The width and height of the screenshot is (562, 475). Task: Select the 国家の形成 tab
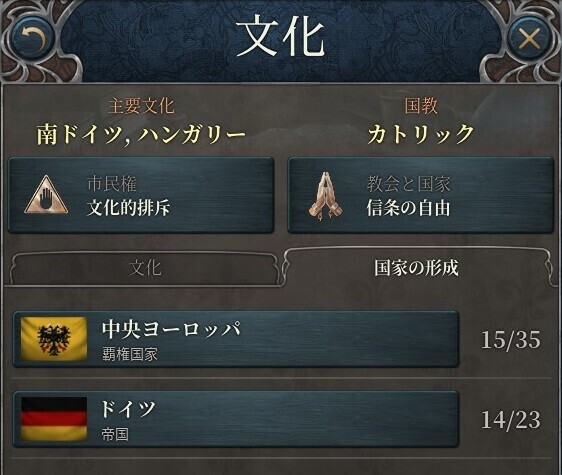pyautogui.click(x=416, y=267)
